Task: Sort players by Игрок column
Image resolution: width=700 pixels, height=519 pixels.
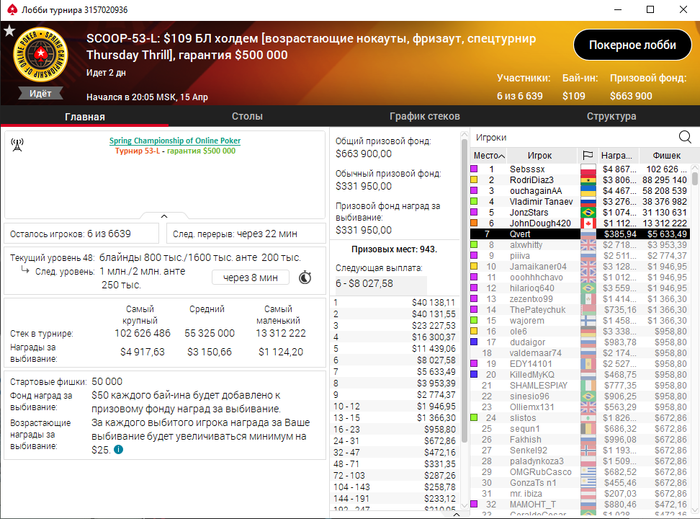Action: click(x=542, y=155)
